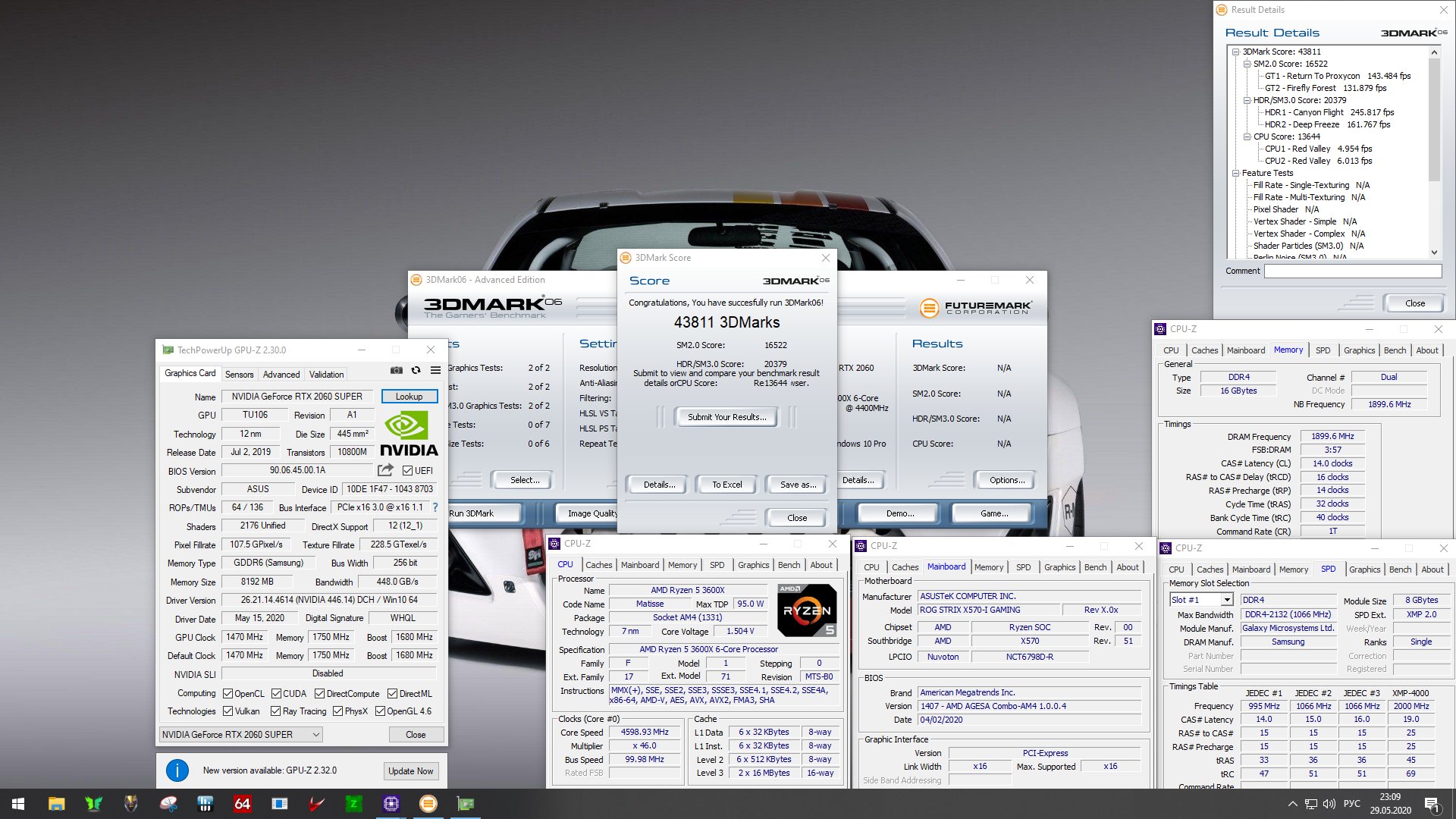Open the Snipping tool scissors icon on taskbar
The height and width of the screenshot is (819, 1456).
168,804
